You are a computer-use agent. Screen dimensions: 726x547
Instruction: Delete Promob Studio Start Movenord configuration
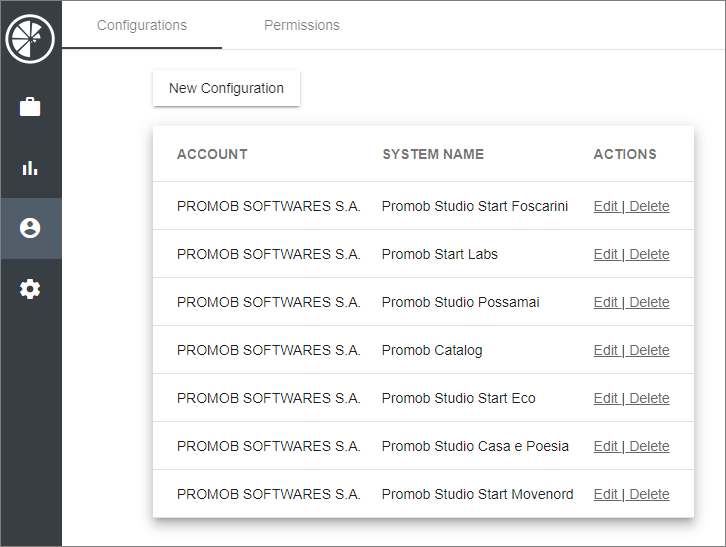click(x=649, y=494)
